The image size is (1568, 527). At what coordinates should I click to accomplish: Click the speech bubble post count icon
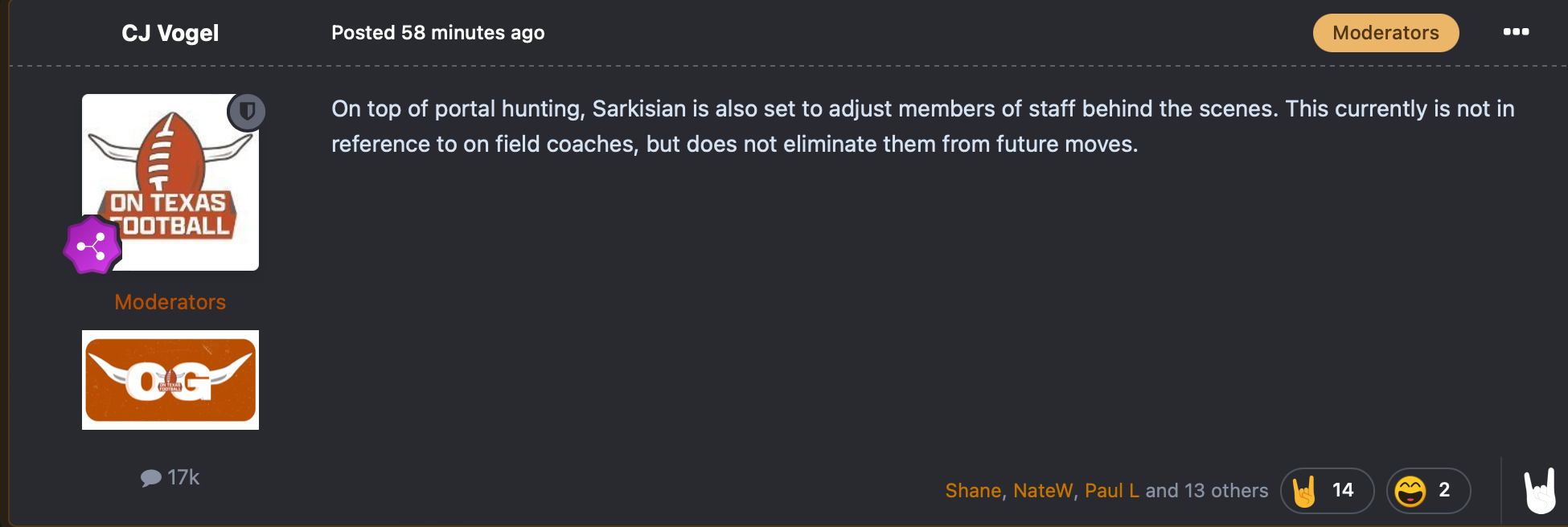(x=150, y=478)
